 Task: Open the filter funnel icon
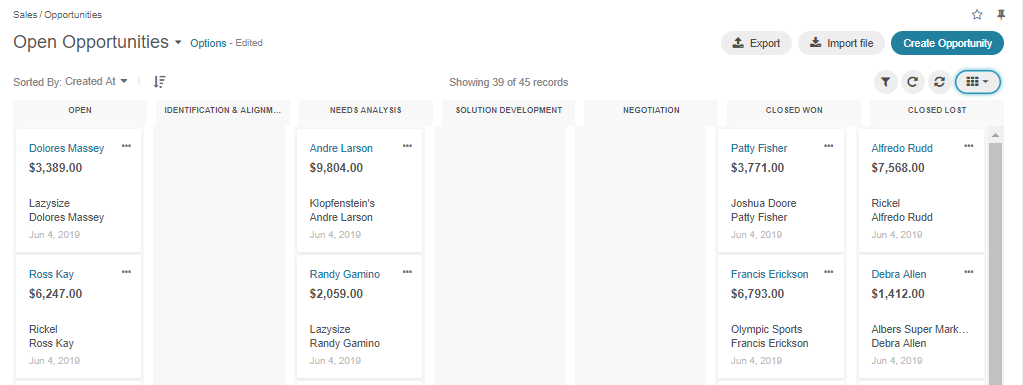[x=885, y=82]
